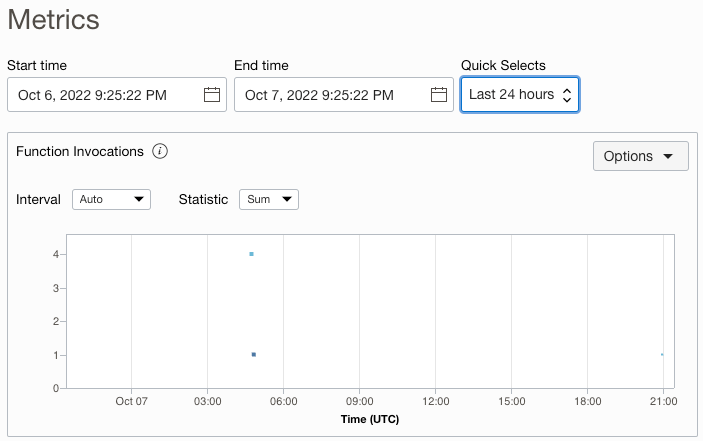Click the '12:00' x-axis tick label

[x=435, y=401]
